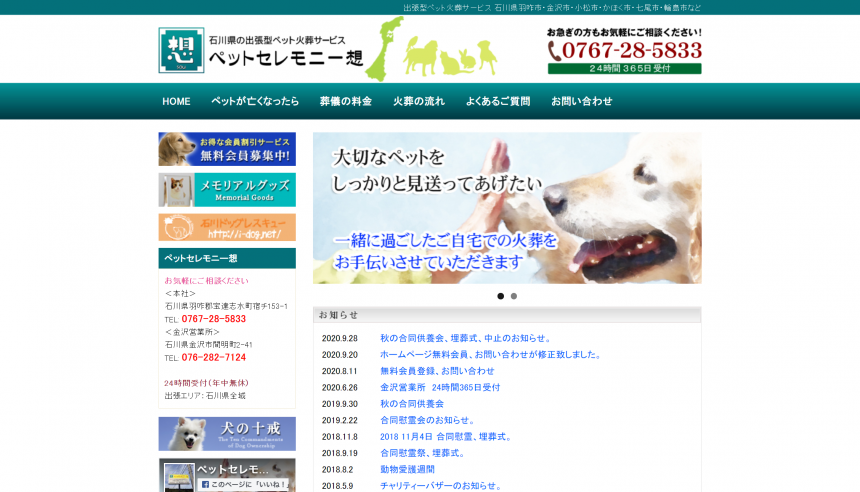Open ペットが亡くなったら menu item
This screenshot has height=492, width=860.
tap(255, 101)
